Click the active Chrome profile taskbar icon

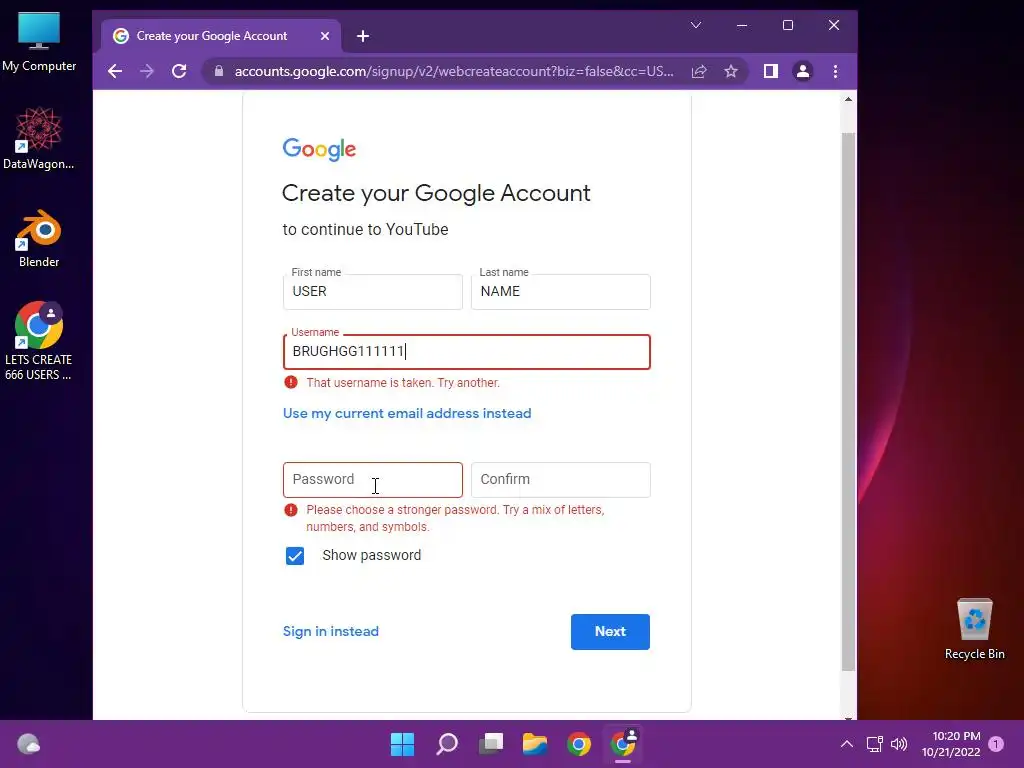624,744
